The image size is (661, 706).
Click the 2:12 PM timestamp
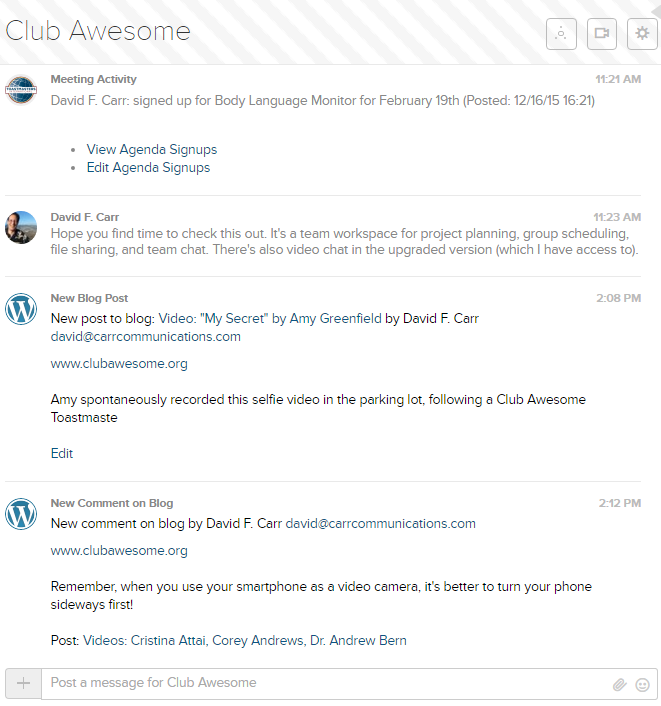pyautogui.click(x=620, y=503)
